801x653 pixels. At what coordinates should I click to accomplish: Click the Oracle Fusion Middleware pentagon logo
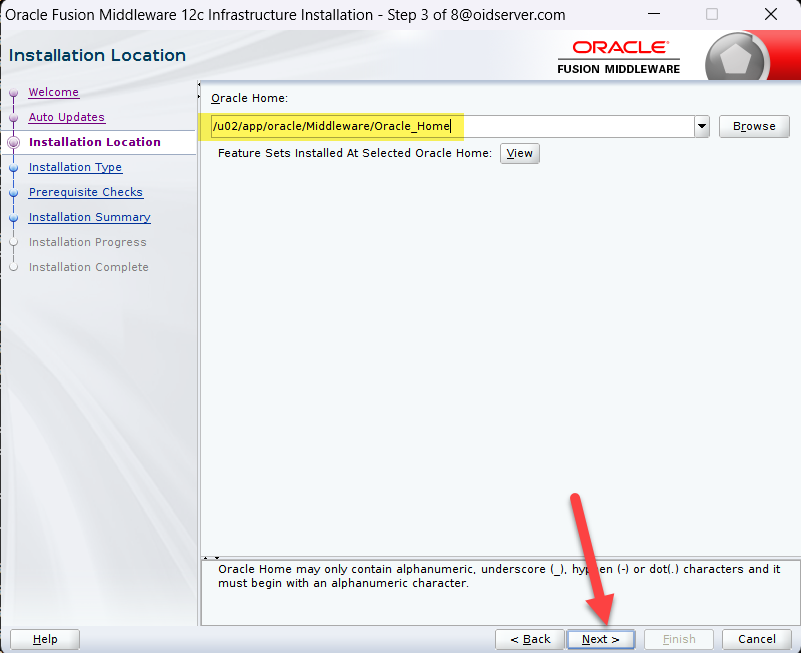735,59
